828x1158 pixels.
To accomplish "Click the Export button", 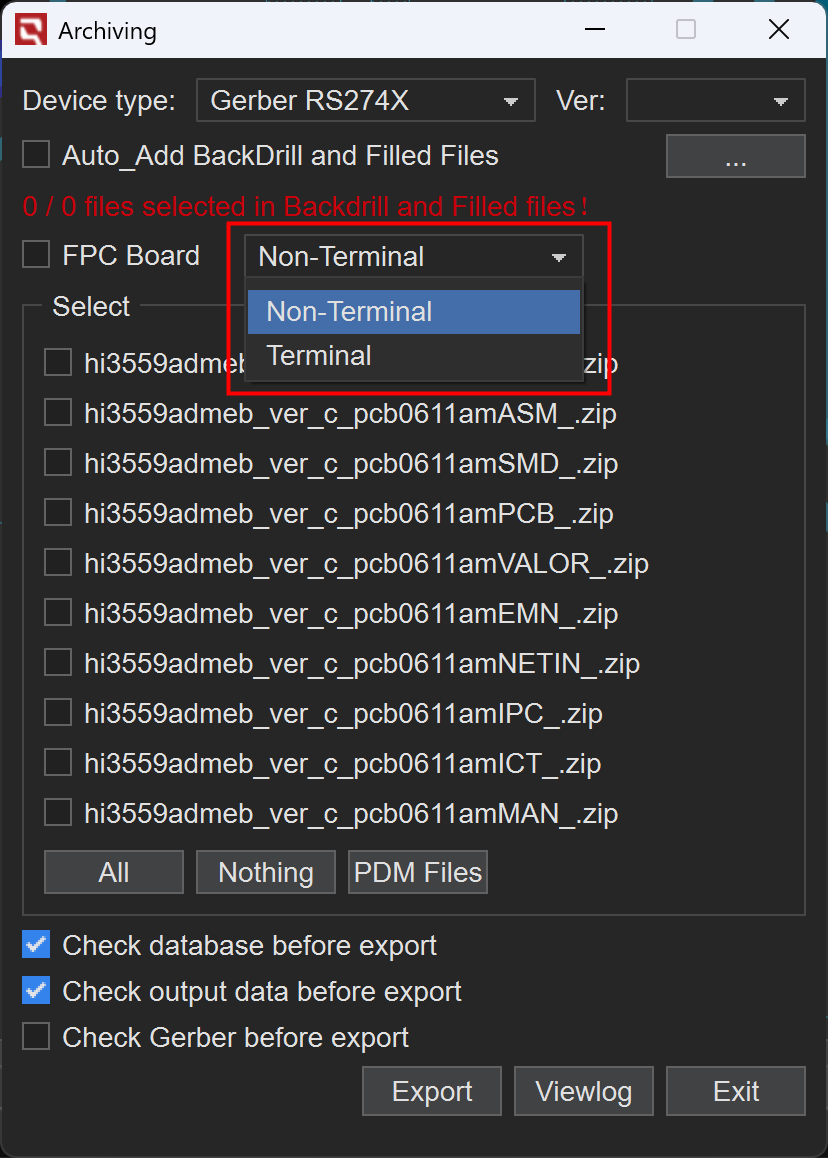I will 432,1091.
